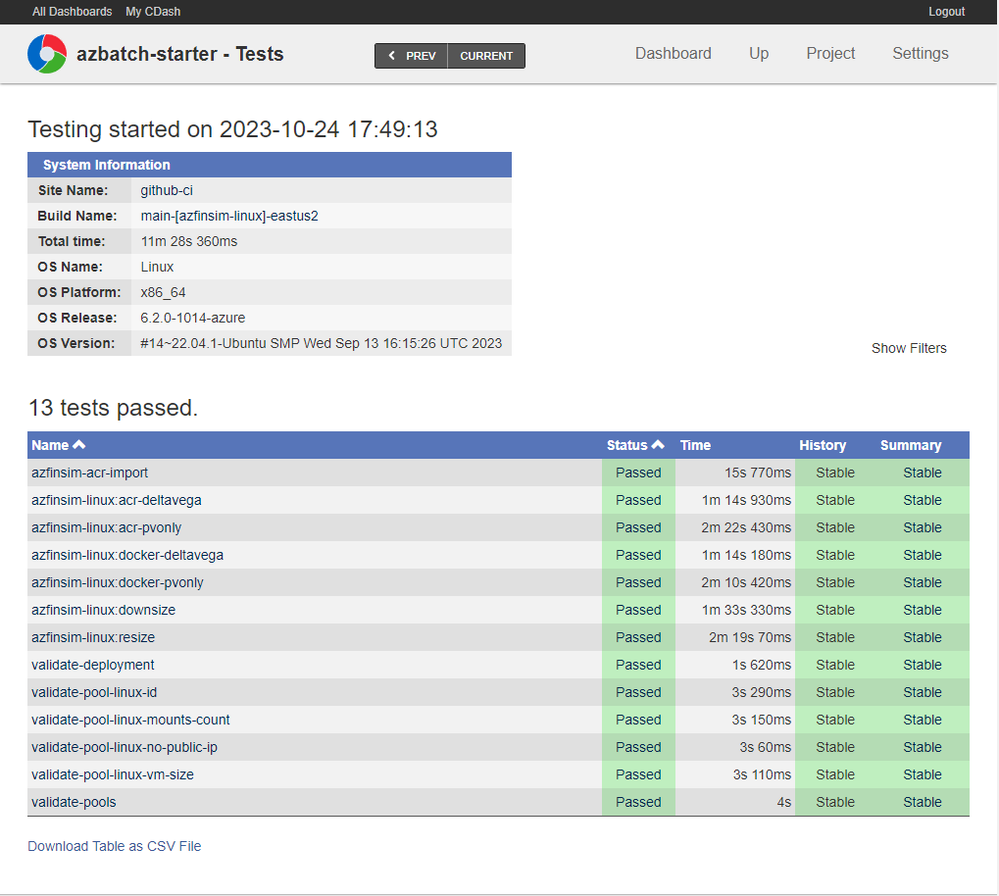Open All Dashboards link
The height and width of the screenshot is (896, 999).
tap(72, 11)
